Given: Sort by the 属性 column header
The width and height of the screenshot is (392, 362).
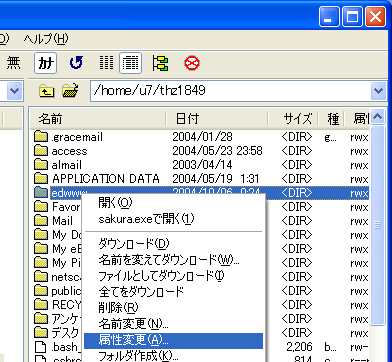Looking at the screenshot, I should (357, 118).
